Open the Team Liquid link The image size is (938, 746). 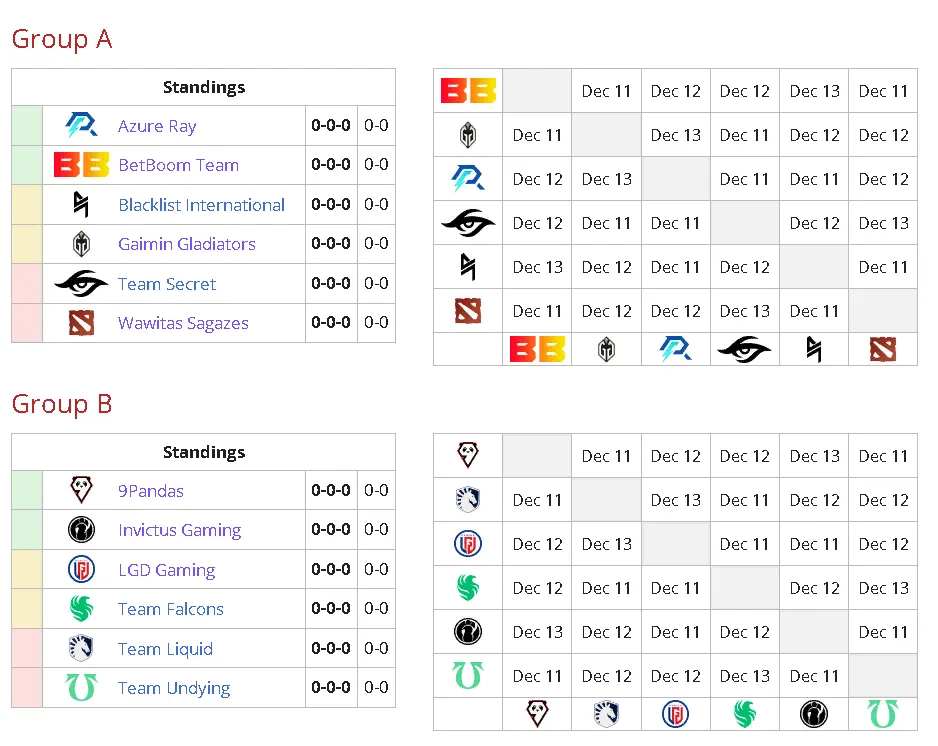point(166,649)
